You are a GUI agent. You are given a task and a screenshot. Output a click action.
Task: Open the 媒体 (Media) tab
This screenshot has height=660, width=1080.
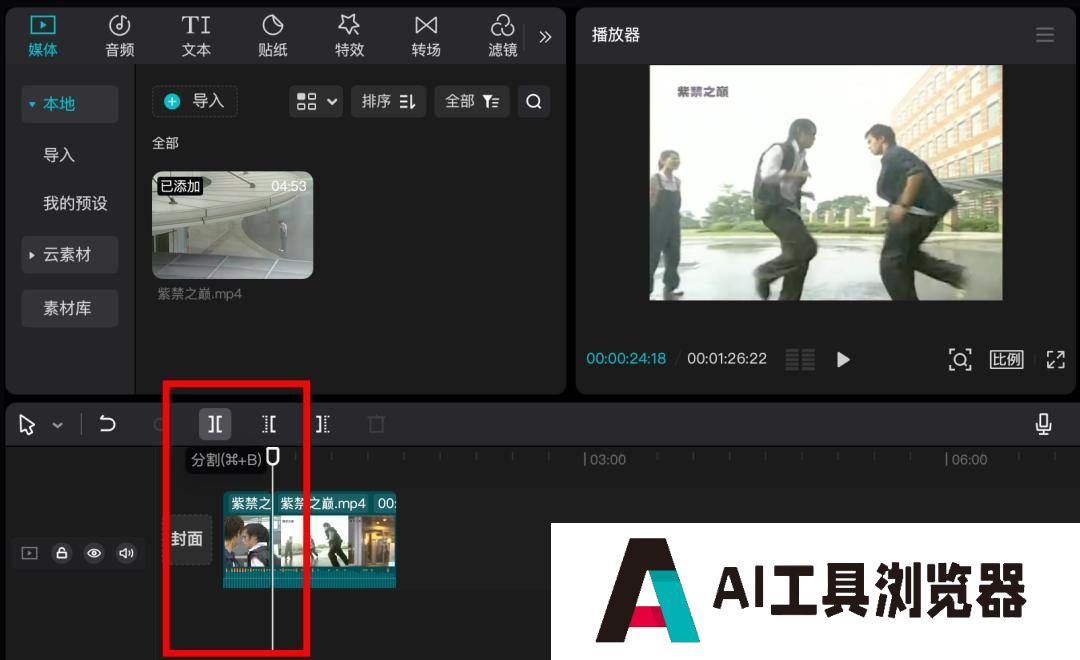click(x=43, y=36)
